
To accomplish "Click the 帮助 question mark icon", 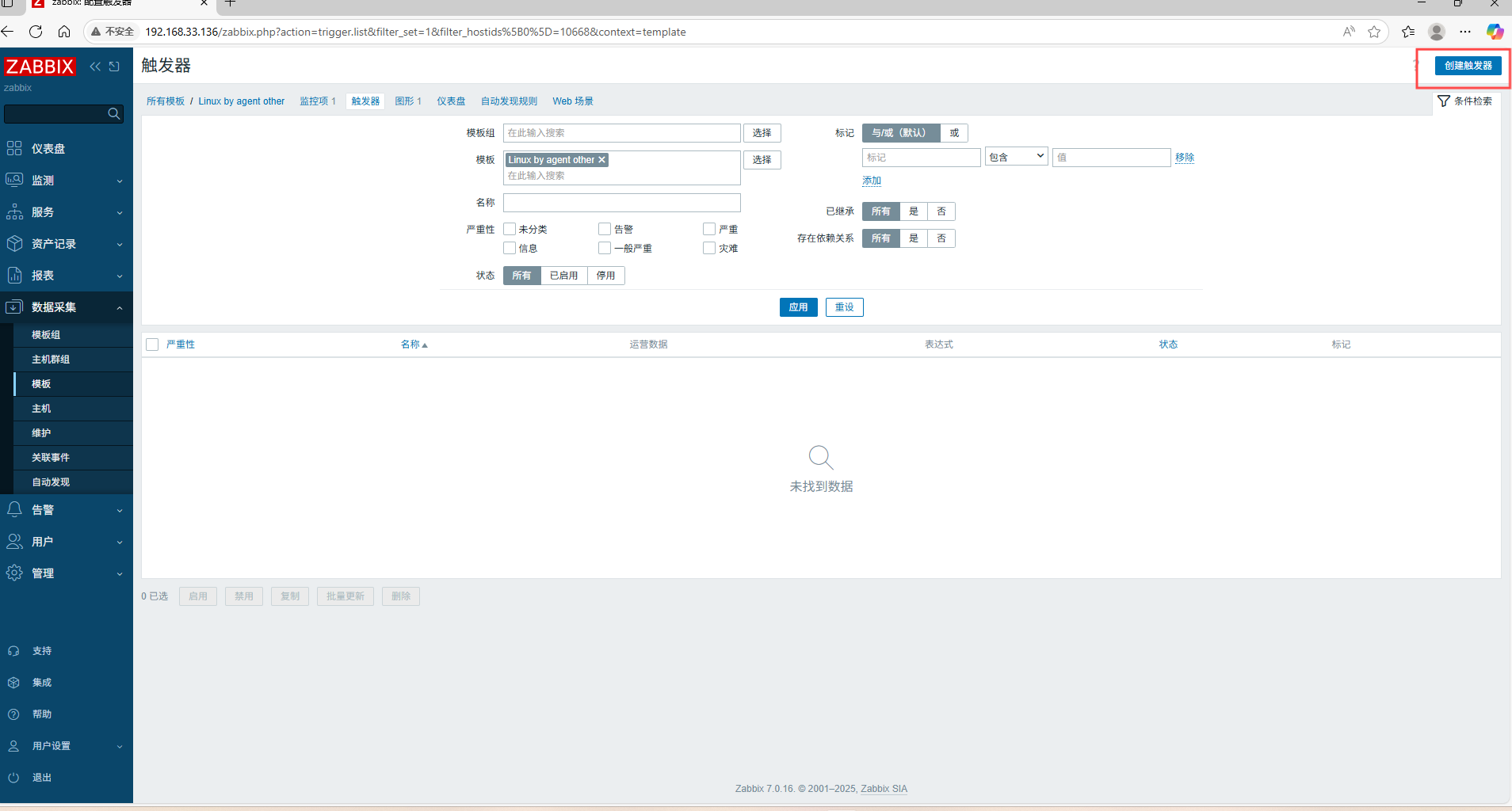I will coord(13,714).
